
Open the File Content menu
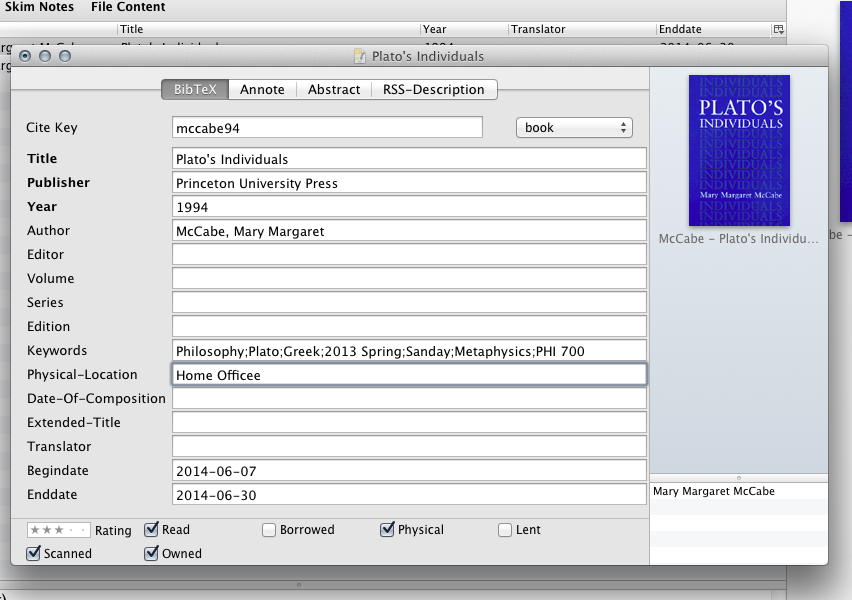coord(128,7)
